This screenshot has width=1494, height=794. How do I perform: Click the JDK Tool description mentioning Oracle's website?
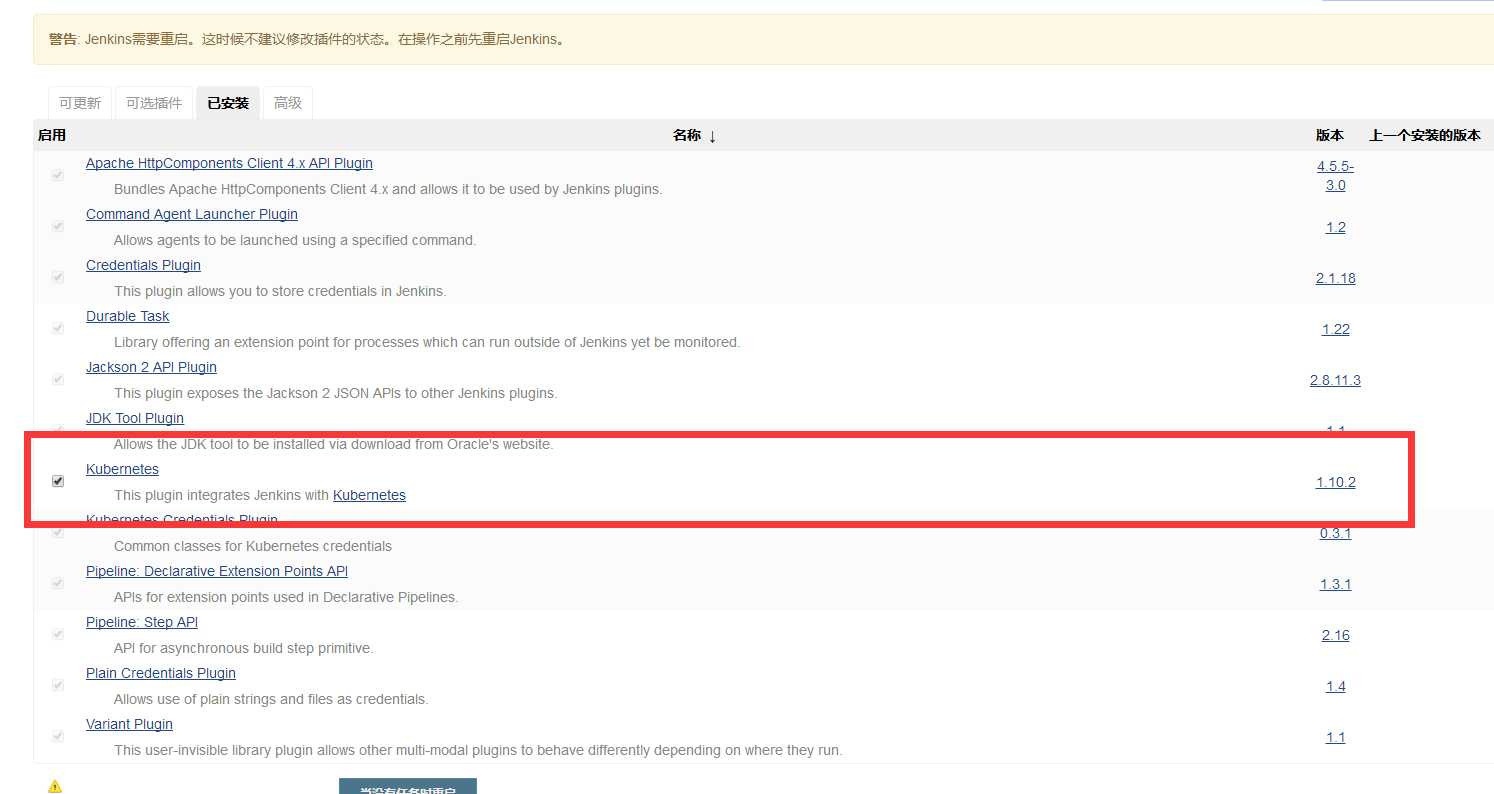[333, 444]
